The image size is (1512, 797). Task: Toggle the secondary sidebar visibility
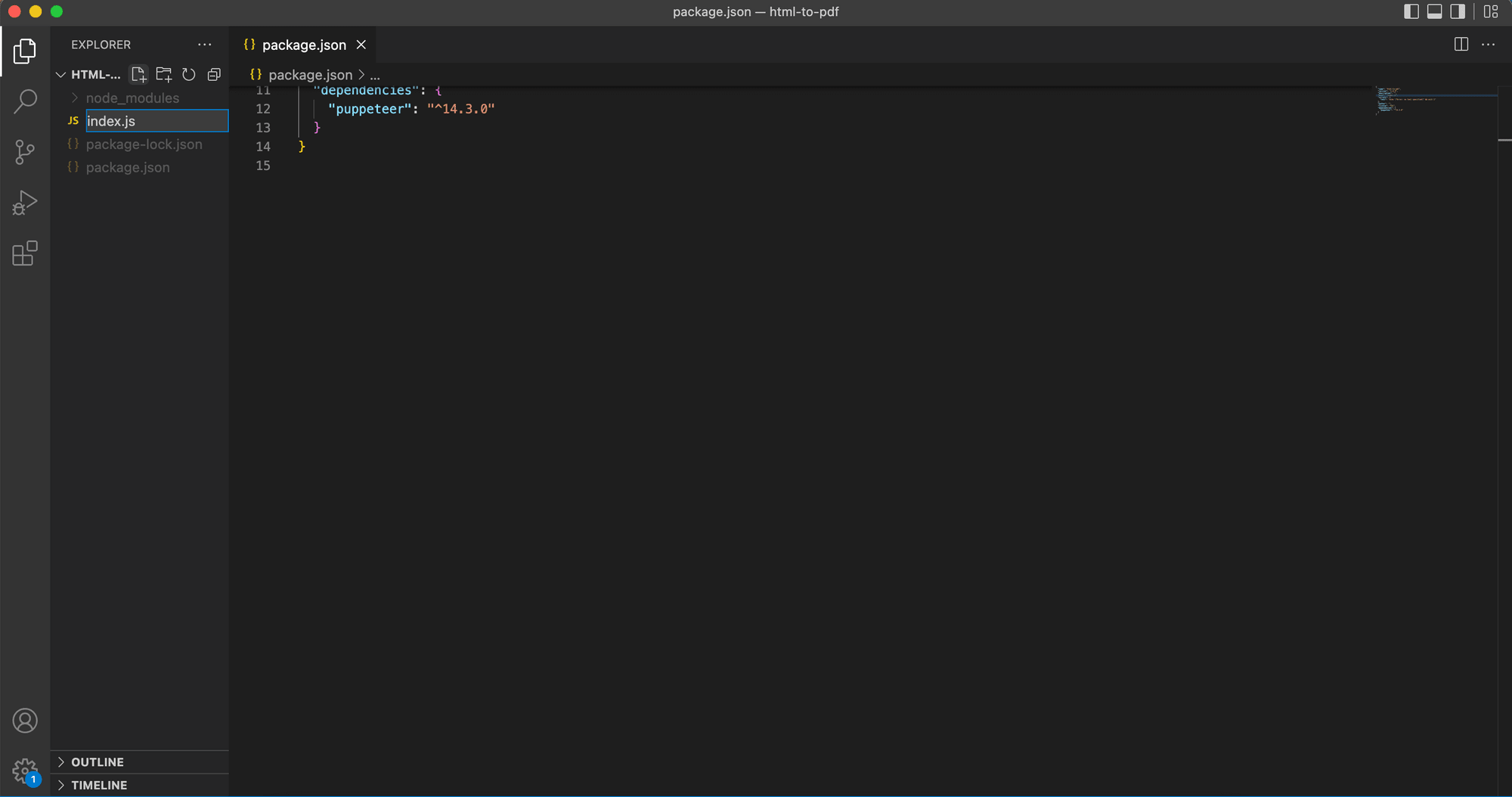tap(1458, 11)
